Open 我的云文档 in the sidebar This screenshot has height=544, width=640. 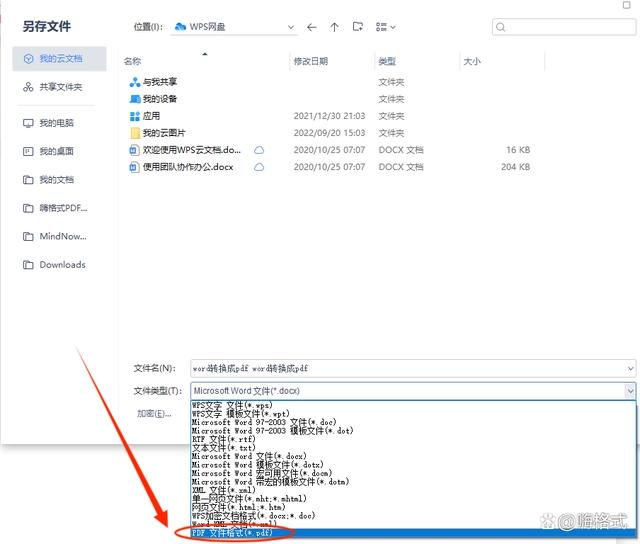tap(60, 59)
